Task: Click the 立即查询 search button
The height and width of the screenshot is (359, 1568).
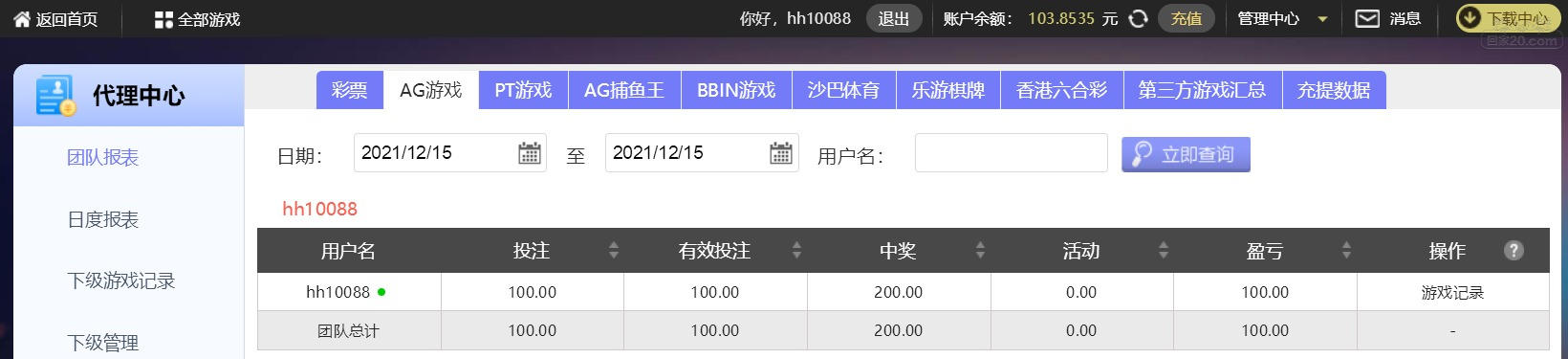Action: [x=1186, y=154]
